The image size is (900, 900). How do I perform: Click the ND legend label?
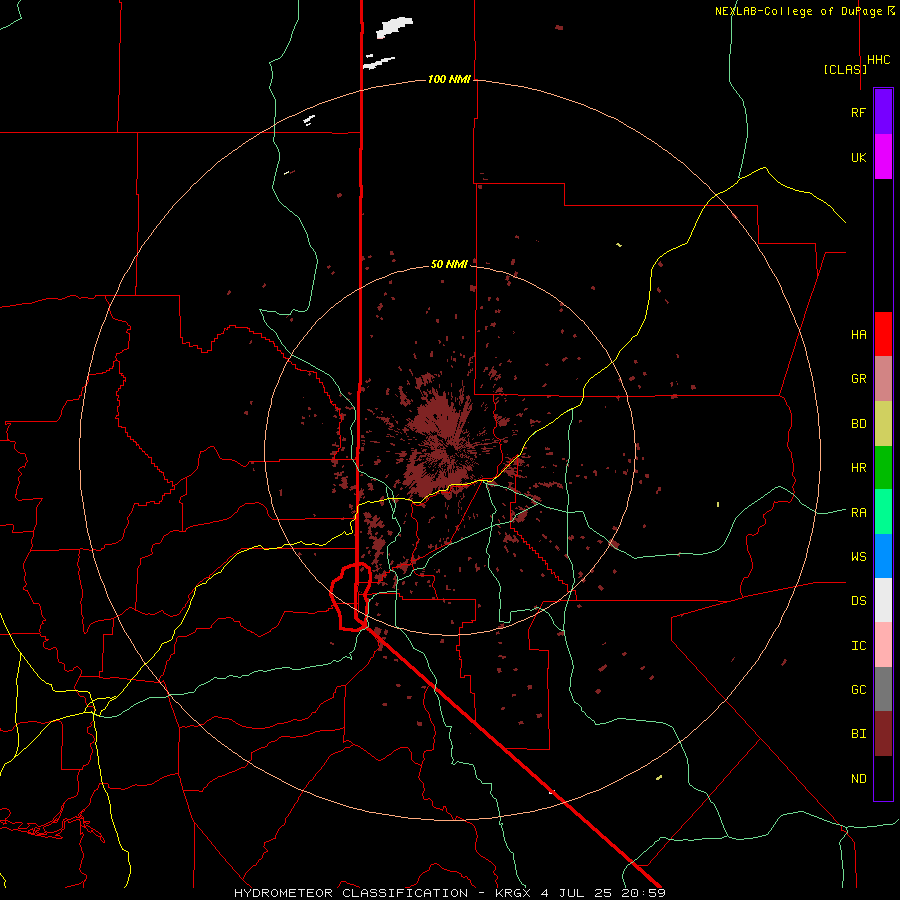click(858, 779)
